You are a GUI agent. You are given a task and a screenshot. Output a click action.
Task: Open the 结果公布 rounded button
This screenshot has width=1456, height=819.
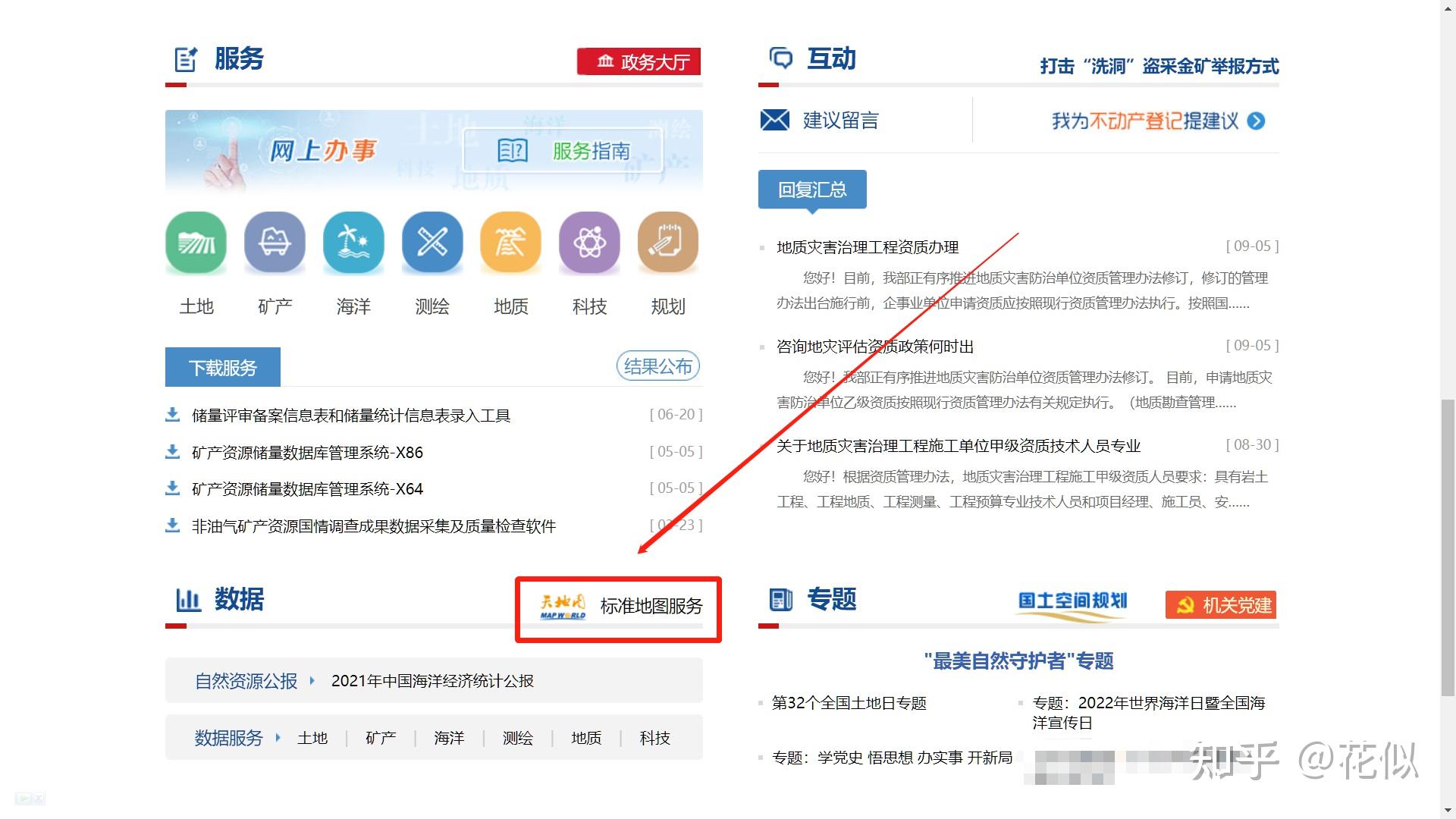coord(657,367)
